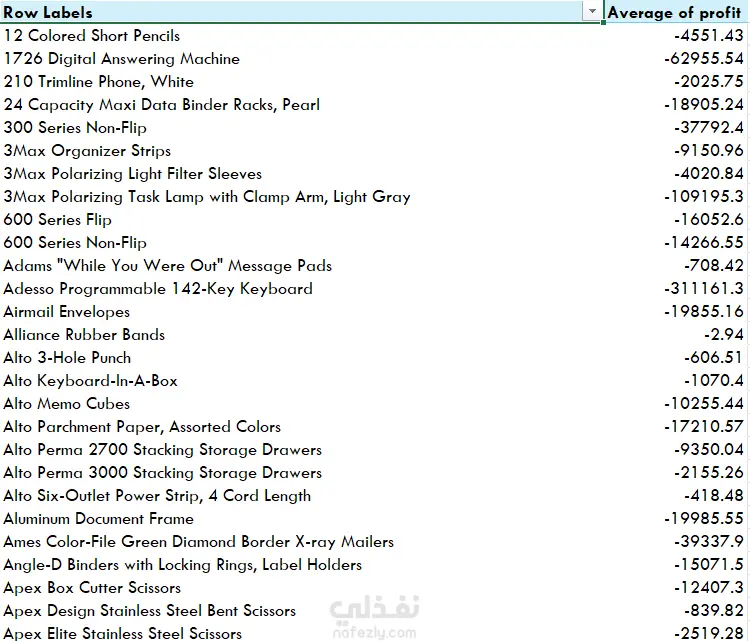Click the profit value -39337.9
750x641 pixels.
(709, 542)
